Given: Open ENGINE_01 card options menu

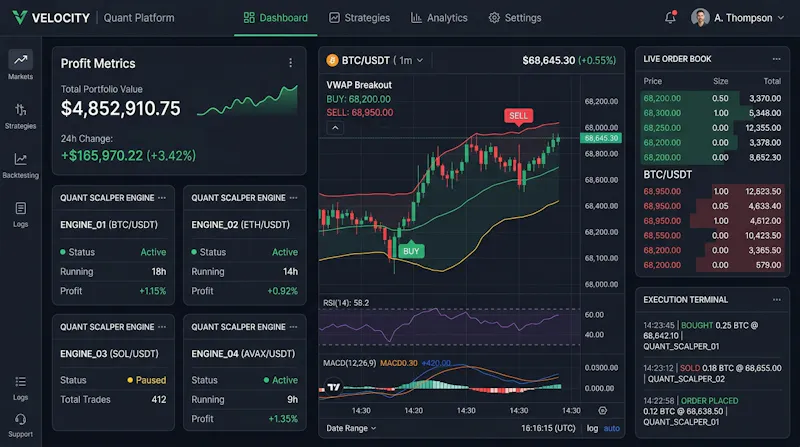Looking at the screenshot, I should (x=162, y=197).
